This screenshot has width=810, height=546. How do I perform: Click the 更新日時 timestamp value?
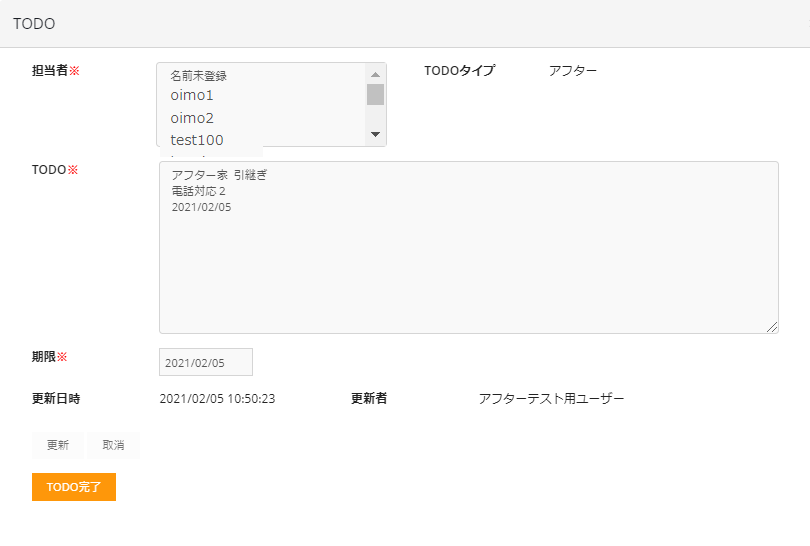click(x=217, y=399)
